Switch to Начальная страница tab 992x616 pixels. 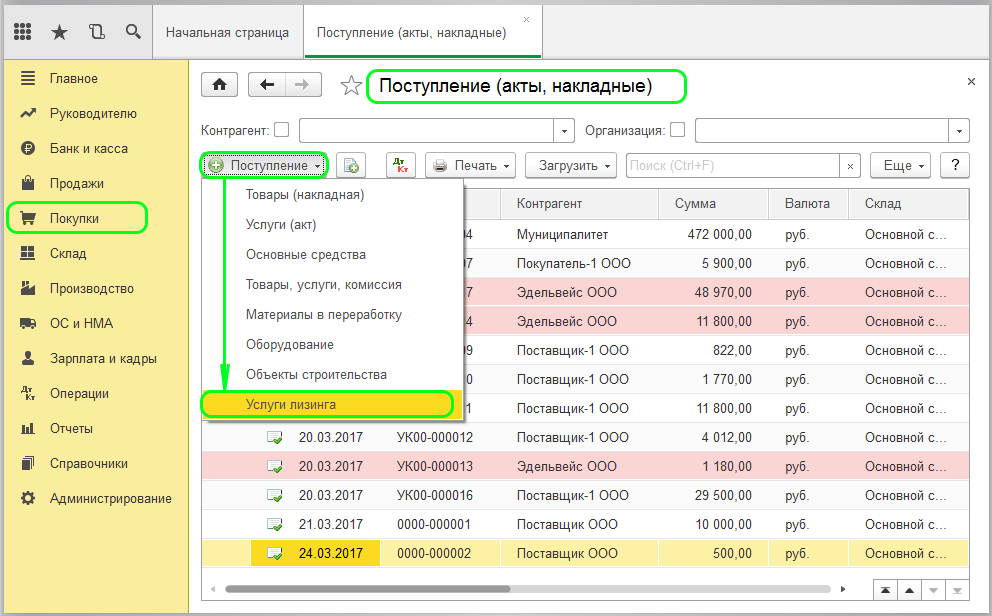point(227,32)
